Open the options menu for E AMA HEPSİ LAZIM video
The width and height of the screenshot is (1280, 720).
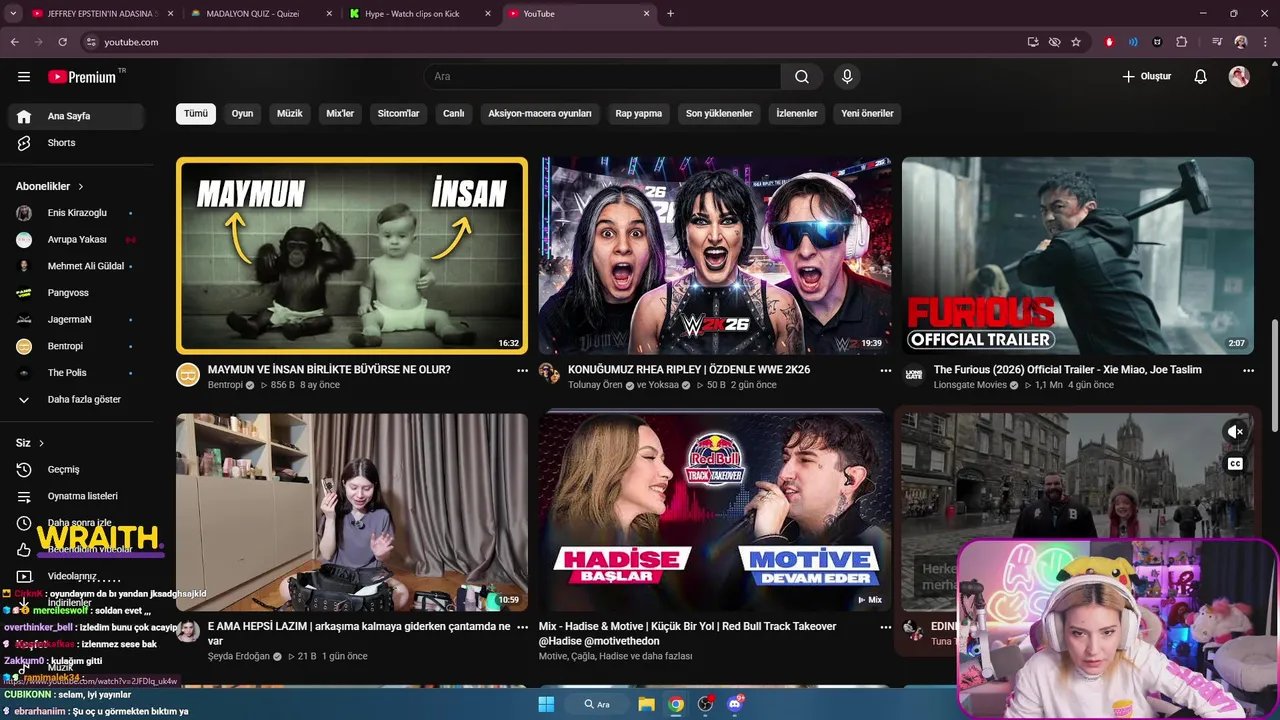point(522,628)
